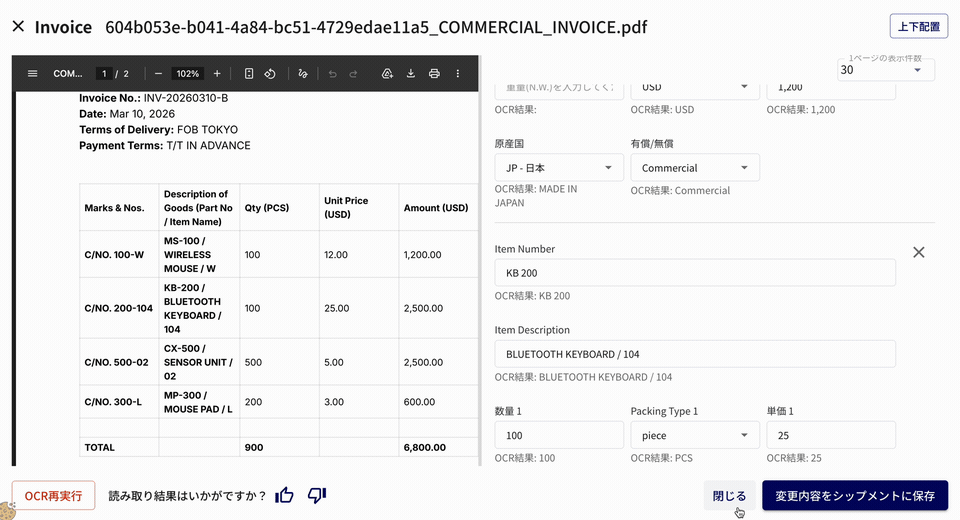Open the 原産国 country dropdown
The width and height of the screenshot is (960, 520).
[558, 168]
